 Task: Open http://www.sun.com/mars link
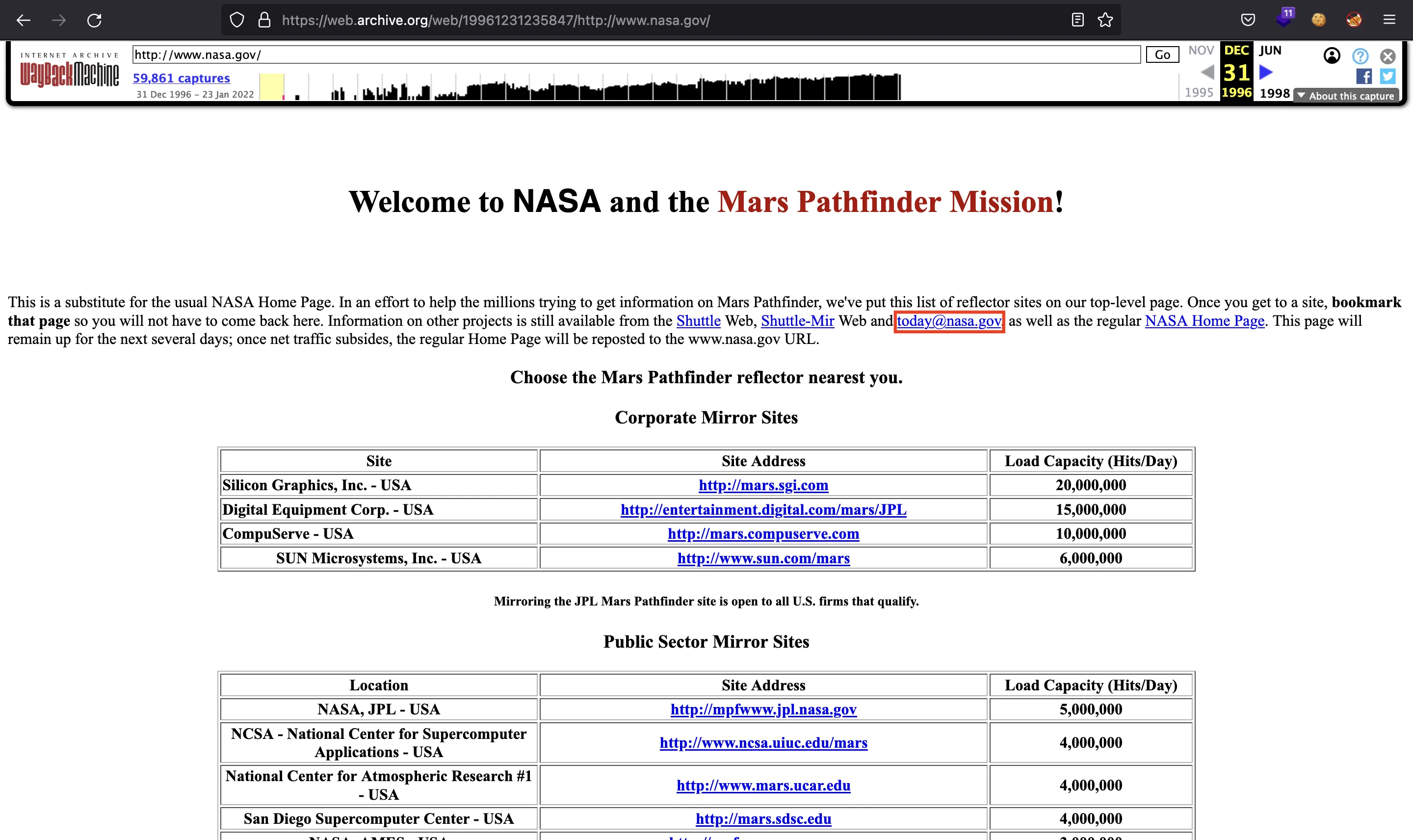[763, 558]
